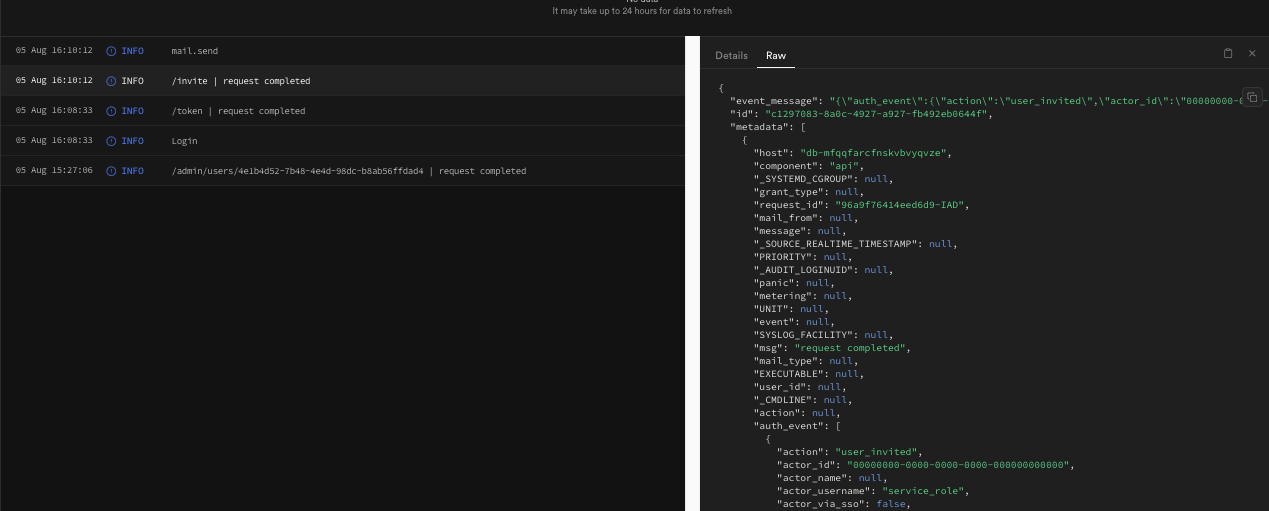This screenshot has width=1269, height=511.
Task: Click the "_SYSTEMD_CGROUP": null line
Action: tap(822, 179)
